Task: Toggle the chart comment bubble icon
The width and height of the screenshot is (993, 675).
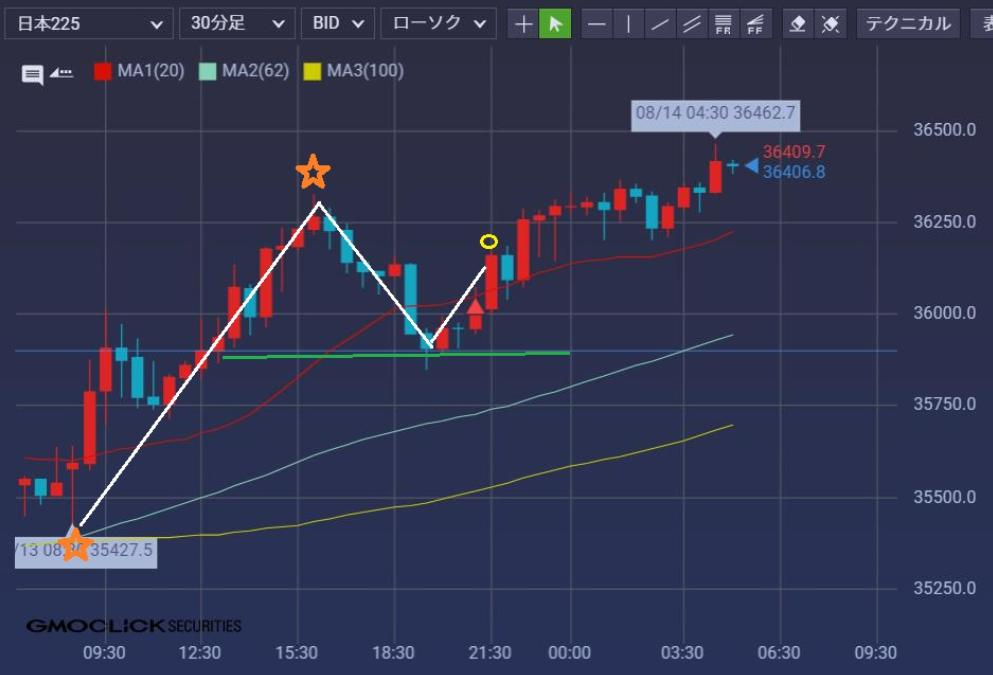Action: click(x=32, y=73)
